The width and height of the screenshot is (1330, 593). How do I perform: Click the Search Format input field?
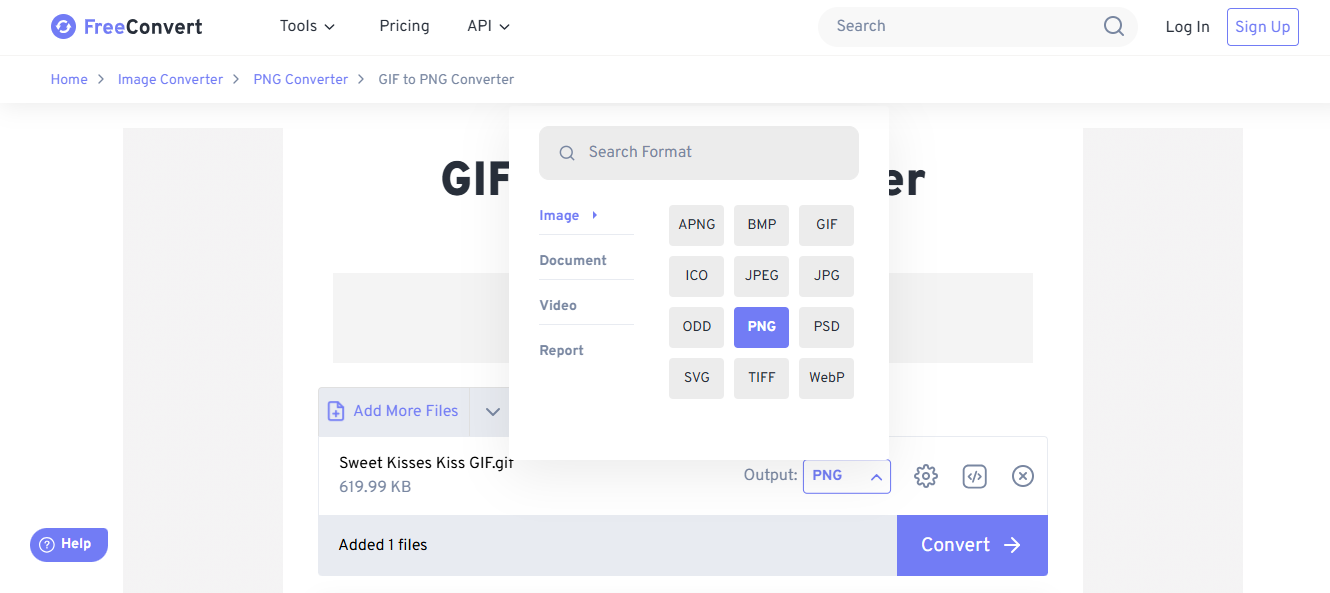pos(699,153)
